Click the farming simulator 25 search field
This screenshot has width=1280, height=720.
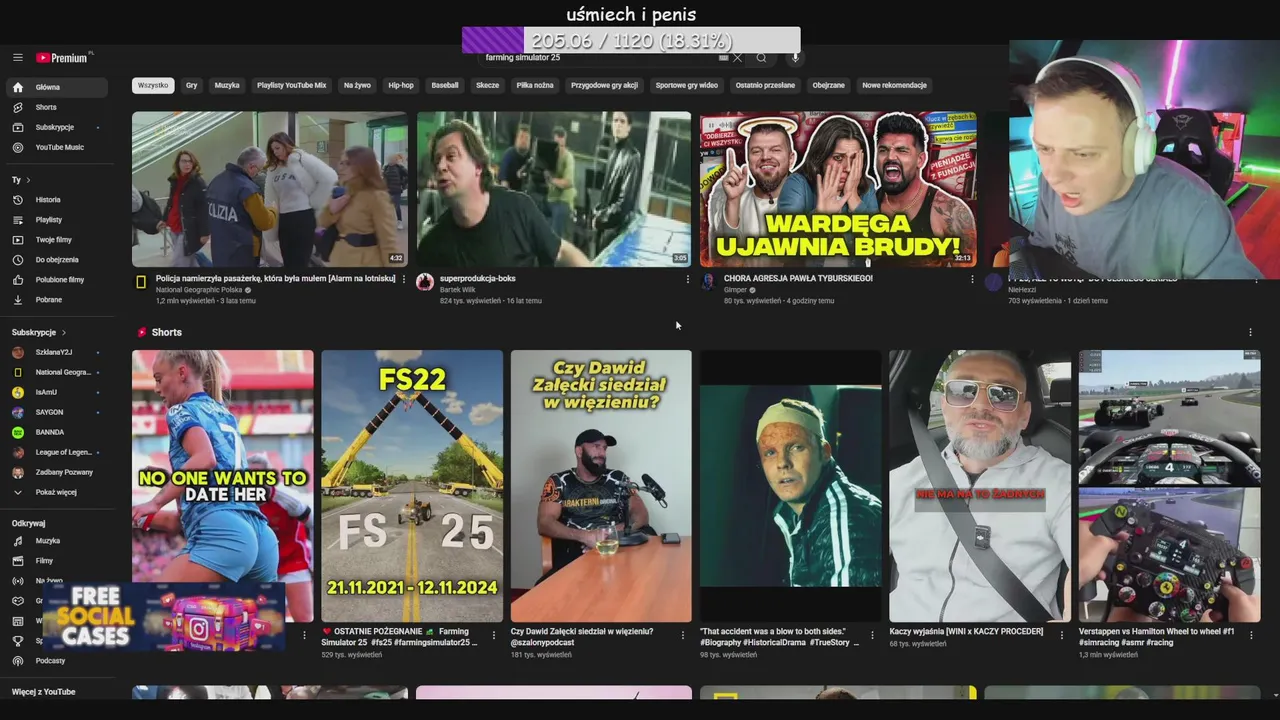[x=597, y=58]
